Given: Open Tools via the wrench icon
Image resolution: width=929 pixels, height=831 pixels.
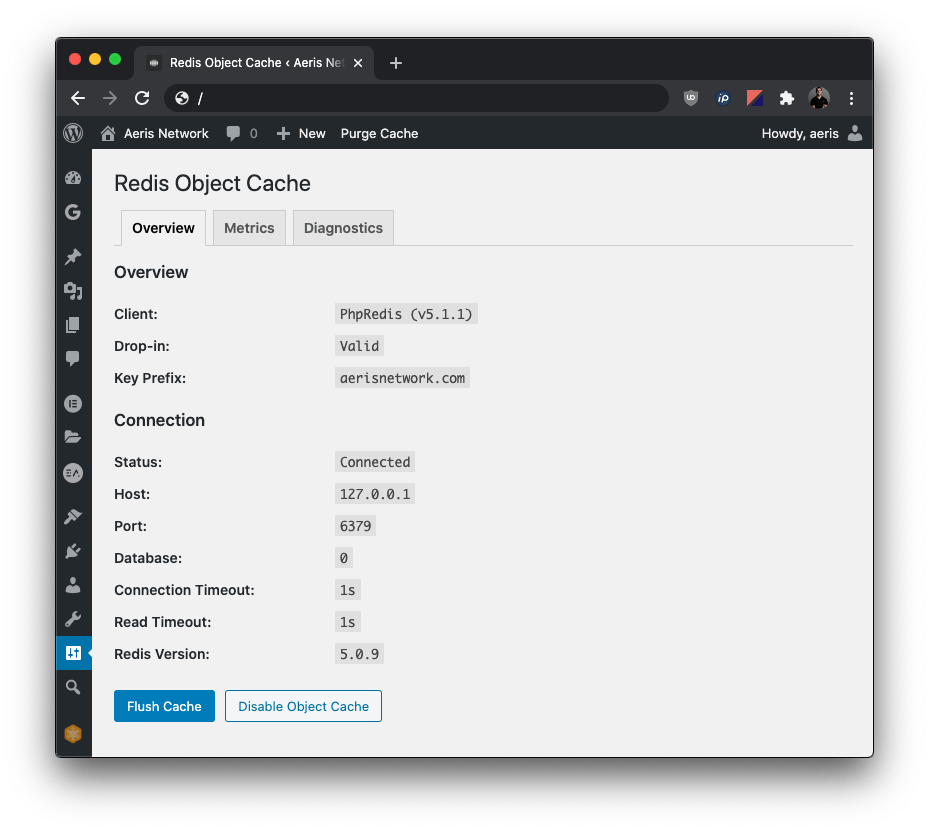Looking at the screenshot, I should tap(72, 618).
